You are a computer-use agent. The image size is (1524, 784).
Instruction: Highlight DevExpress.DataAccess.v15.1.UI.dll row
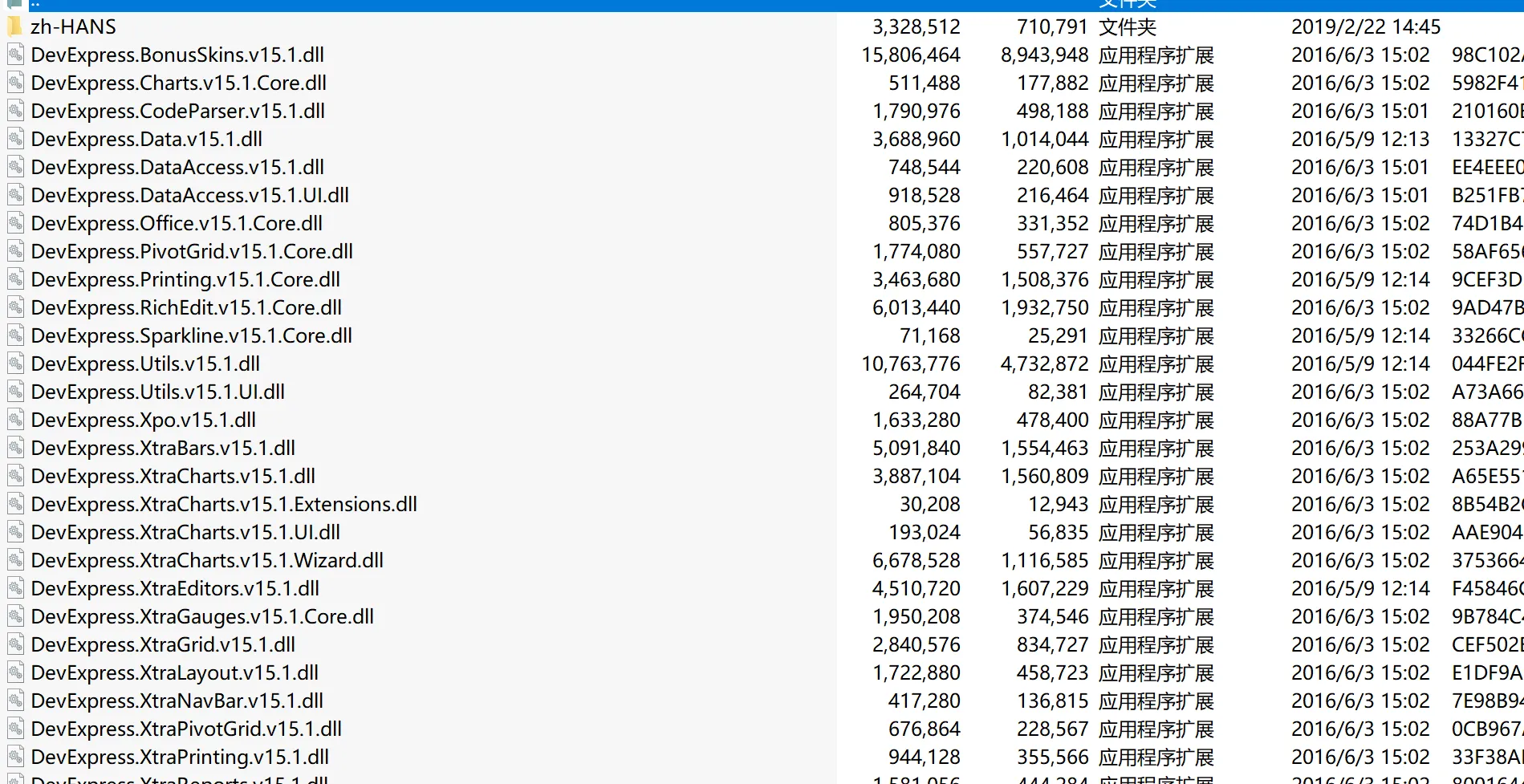[x=189, y=196]
